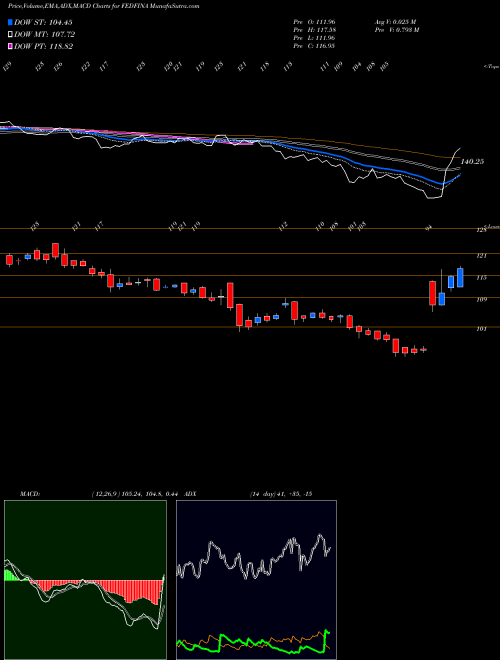Click the magenta DOW PT legend swatch
The image size is (500, 660).
pos(10,46)
